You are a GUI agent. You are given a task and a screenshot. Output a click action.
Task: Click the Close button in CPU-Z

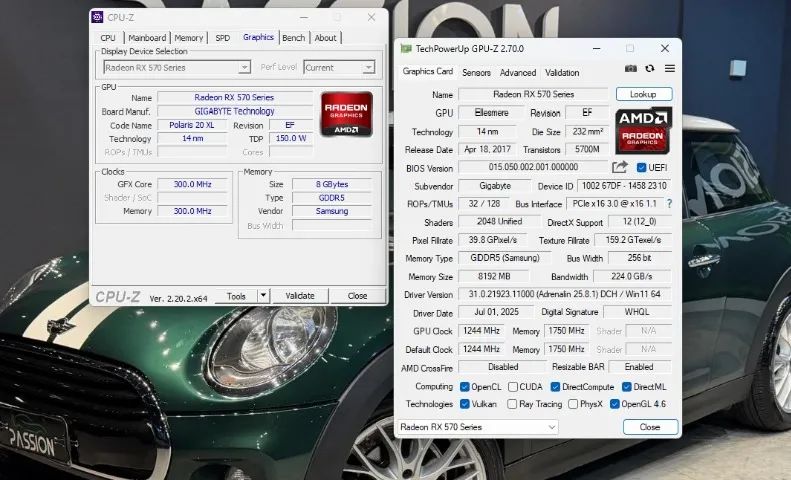(x=357, y=296)
